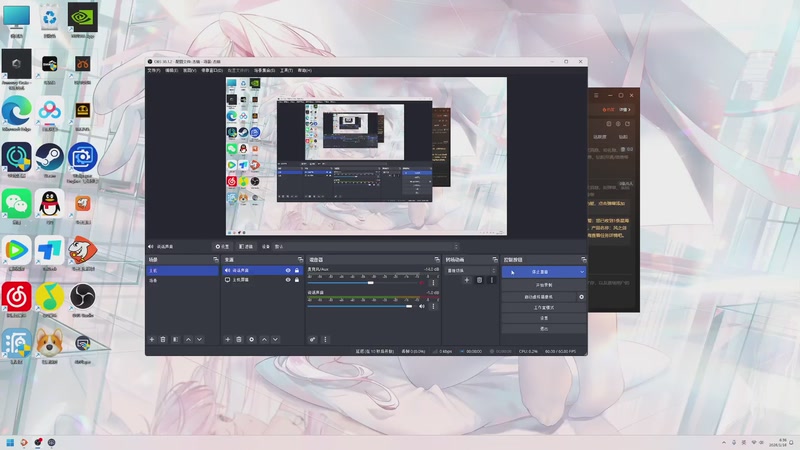
Task: Remove selected source using Sources trash icon
Action: coord(239,339)
